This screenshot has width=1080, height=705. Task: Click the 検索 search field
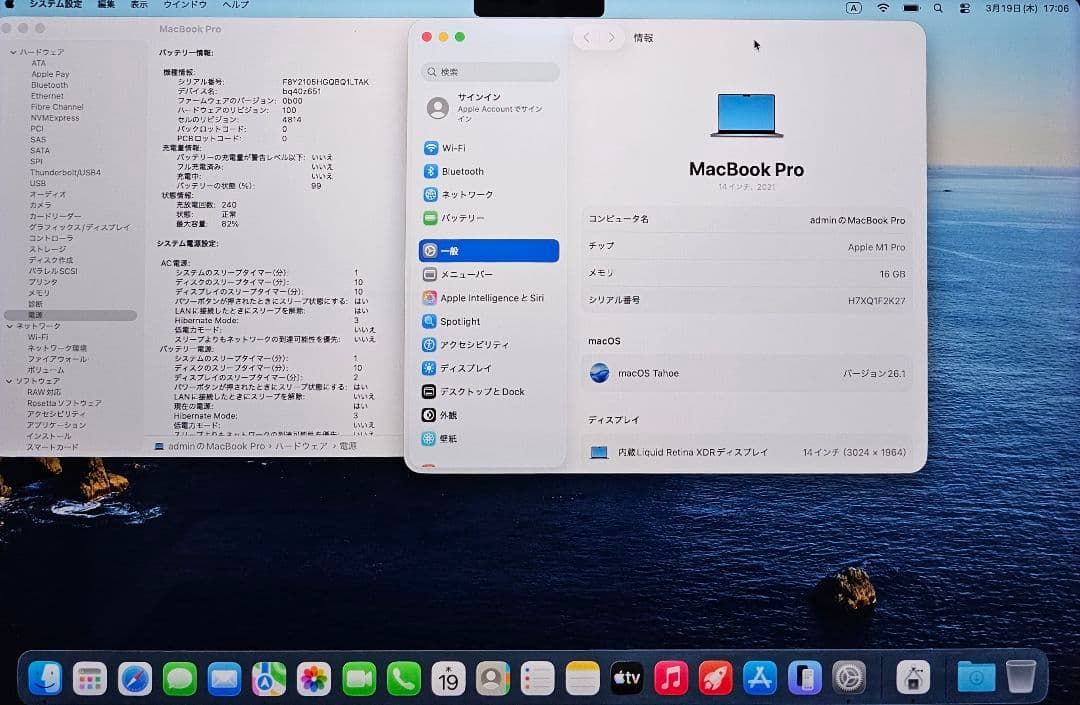490,72
